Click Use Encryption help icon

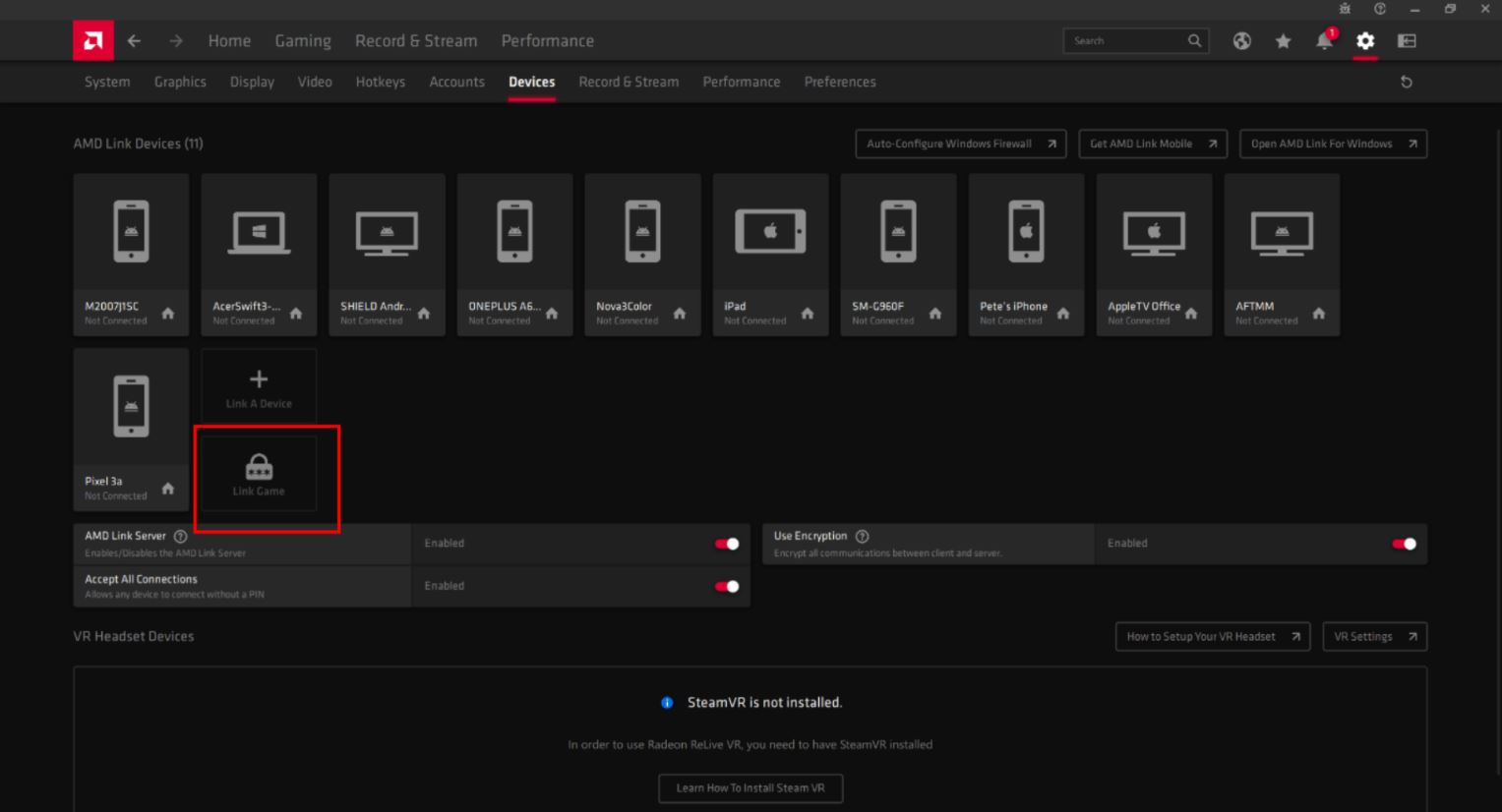[863, 537]
